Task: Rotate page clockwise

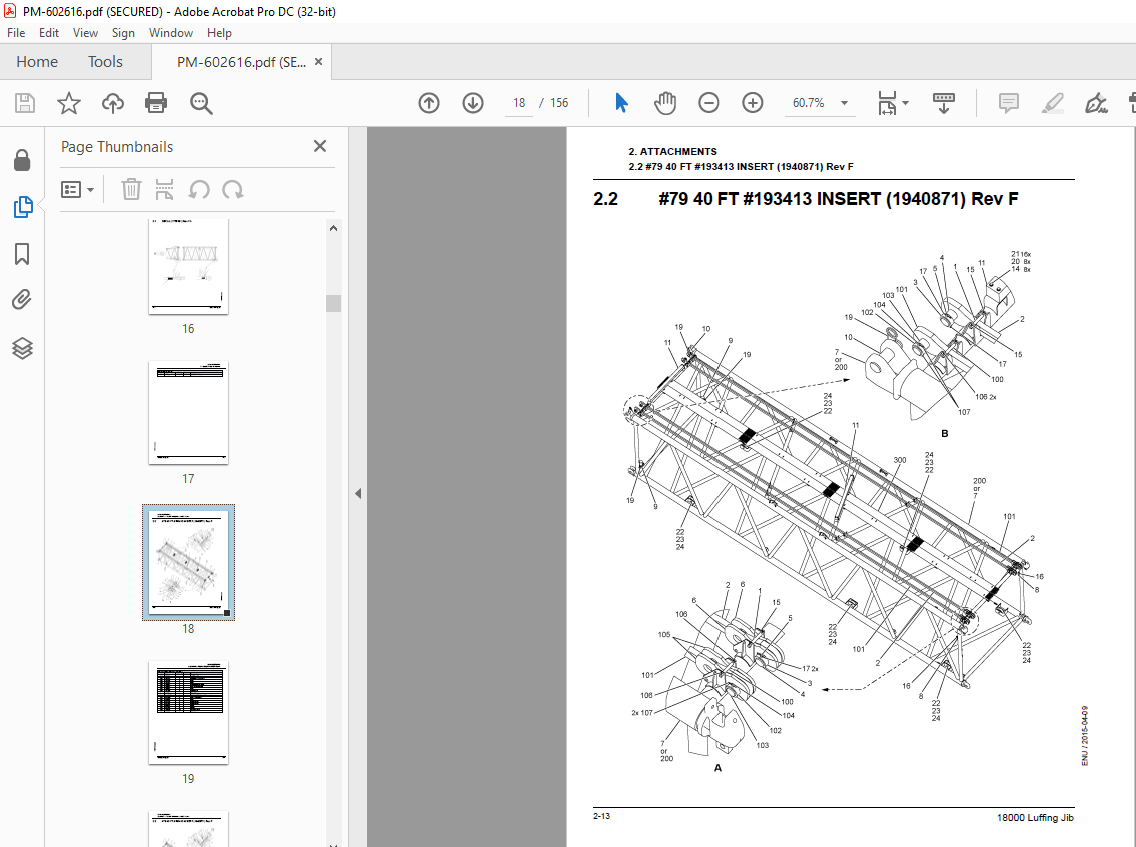Action: [233, 190]
